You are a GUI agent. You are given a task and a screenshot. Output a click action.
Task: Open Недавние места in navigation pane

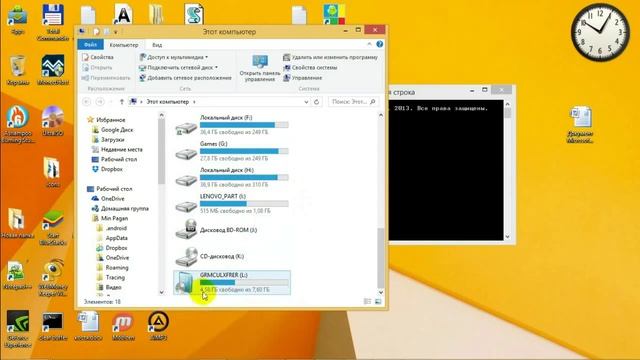point(118,149)
